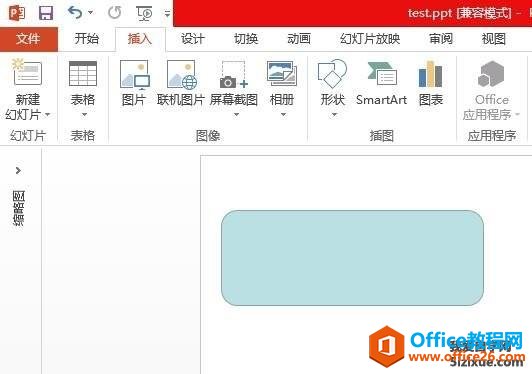
Task: Click the 相册 (Photo Album) icon
Action: tap(282, 73)
